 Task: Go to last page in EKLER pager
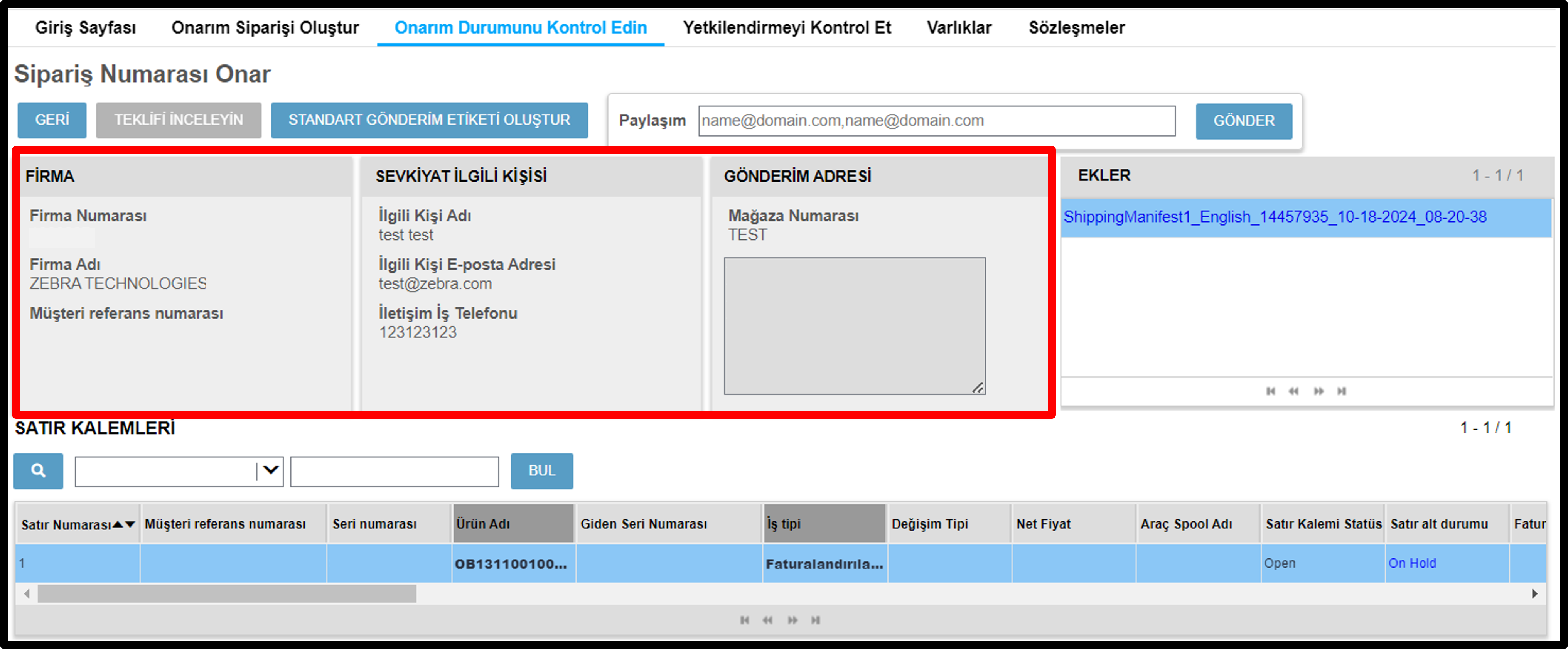tap(1342, 391)
